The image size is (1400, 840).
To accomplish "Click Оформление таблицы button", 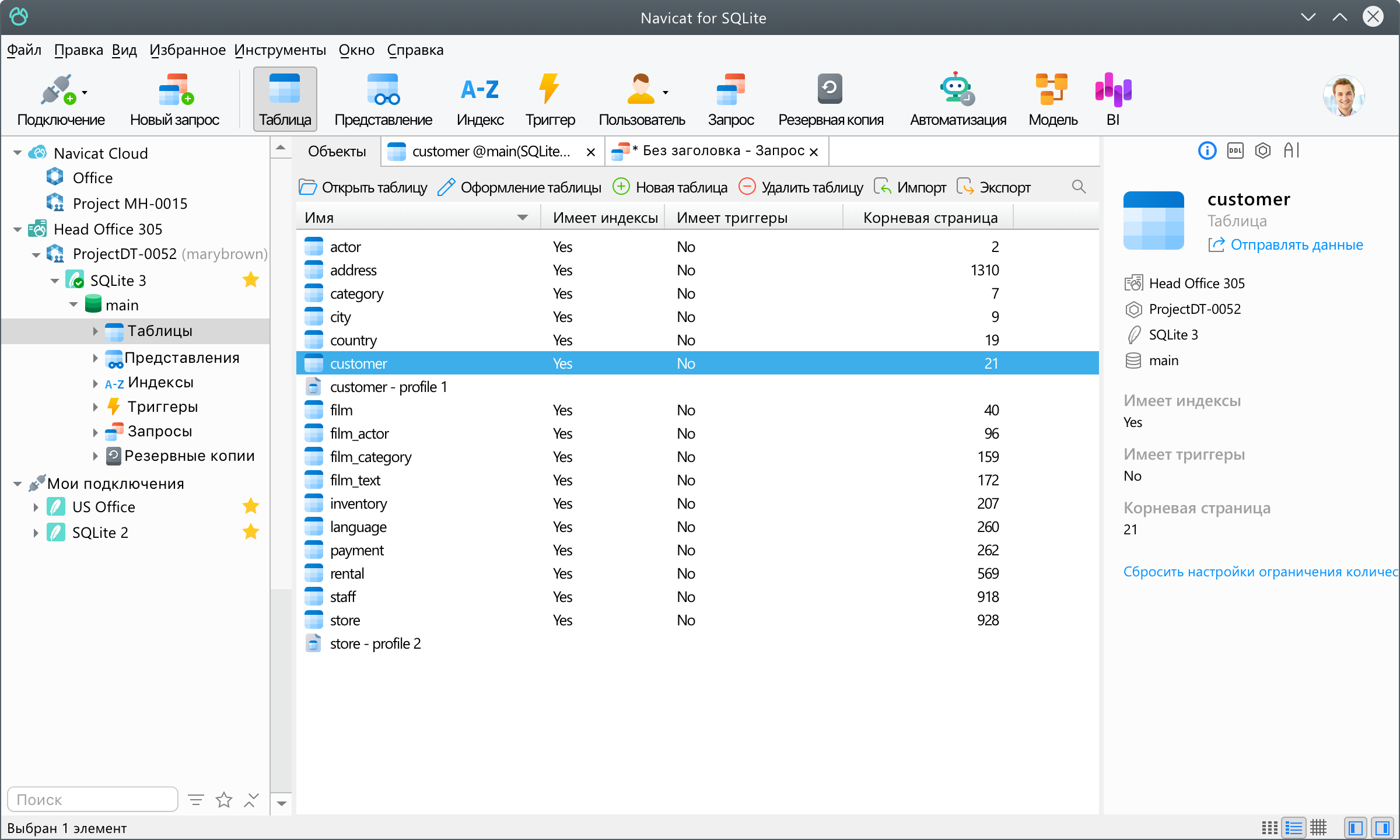I will [x=520, y=187].
